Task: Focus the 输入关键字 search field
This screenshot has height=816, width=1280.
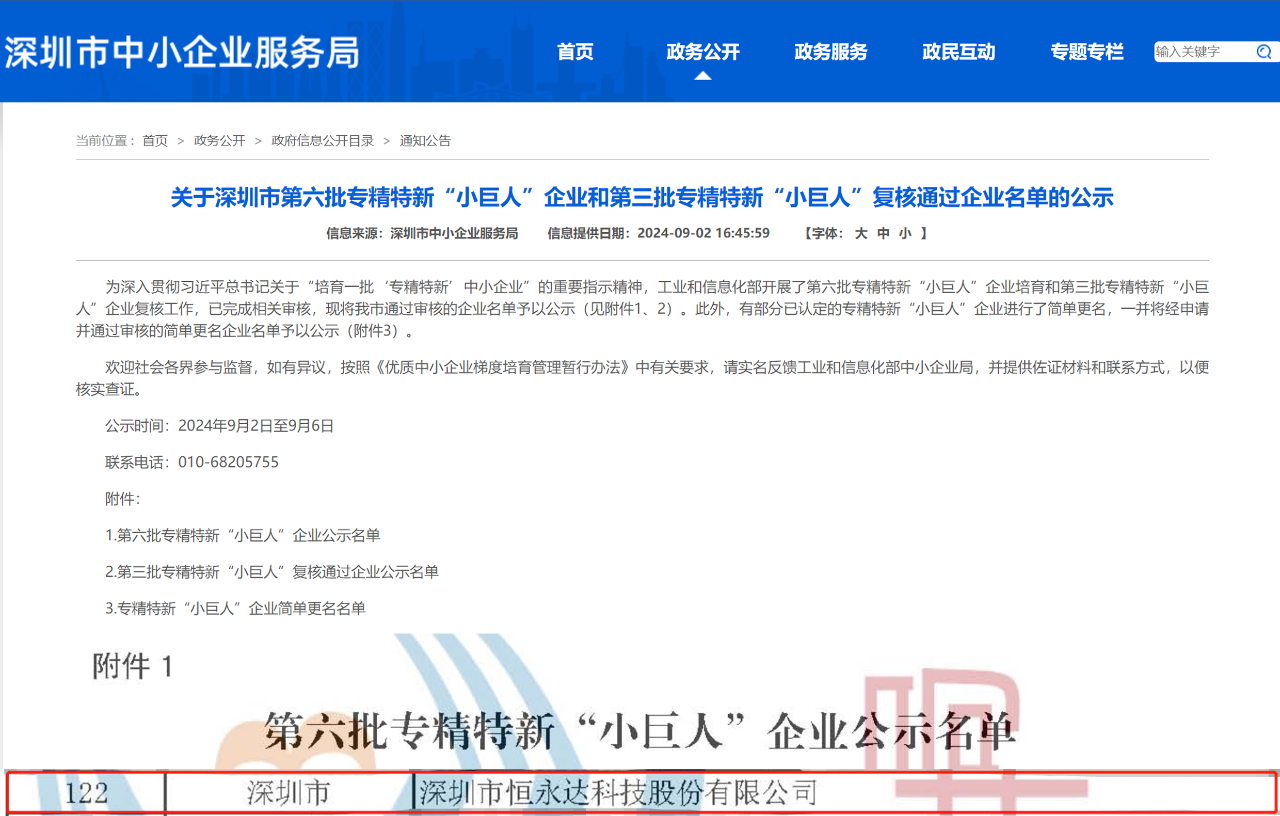Action: pyautogui.click(x=1203, y=52)
